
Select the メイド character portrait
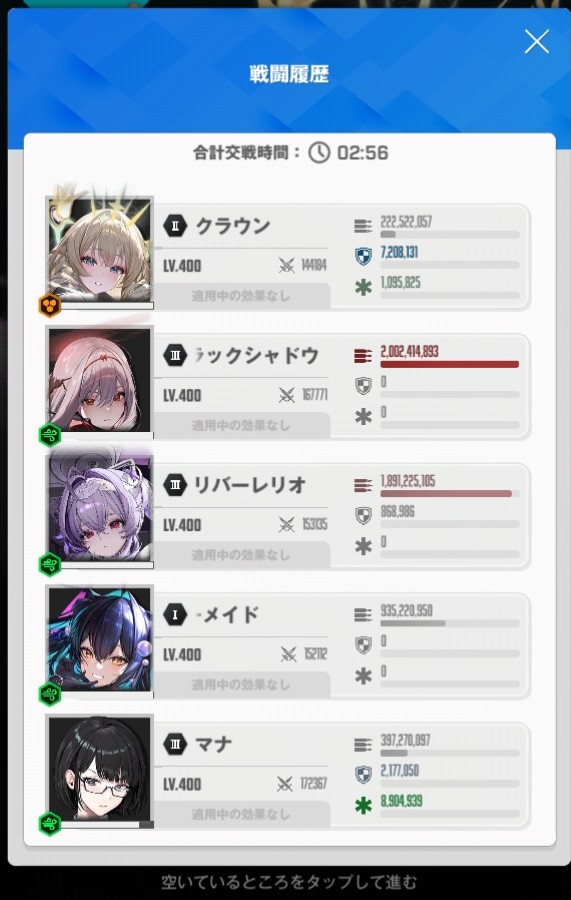pos(100,638)
